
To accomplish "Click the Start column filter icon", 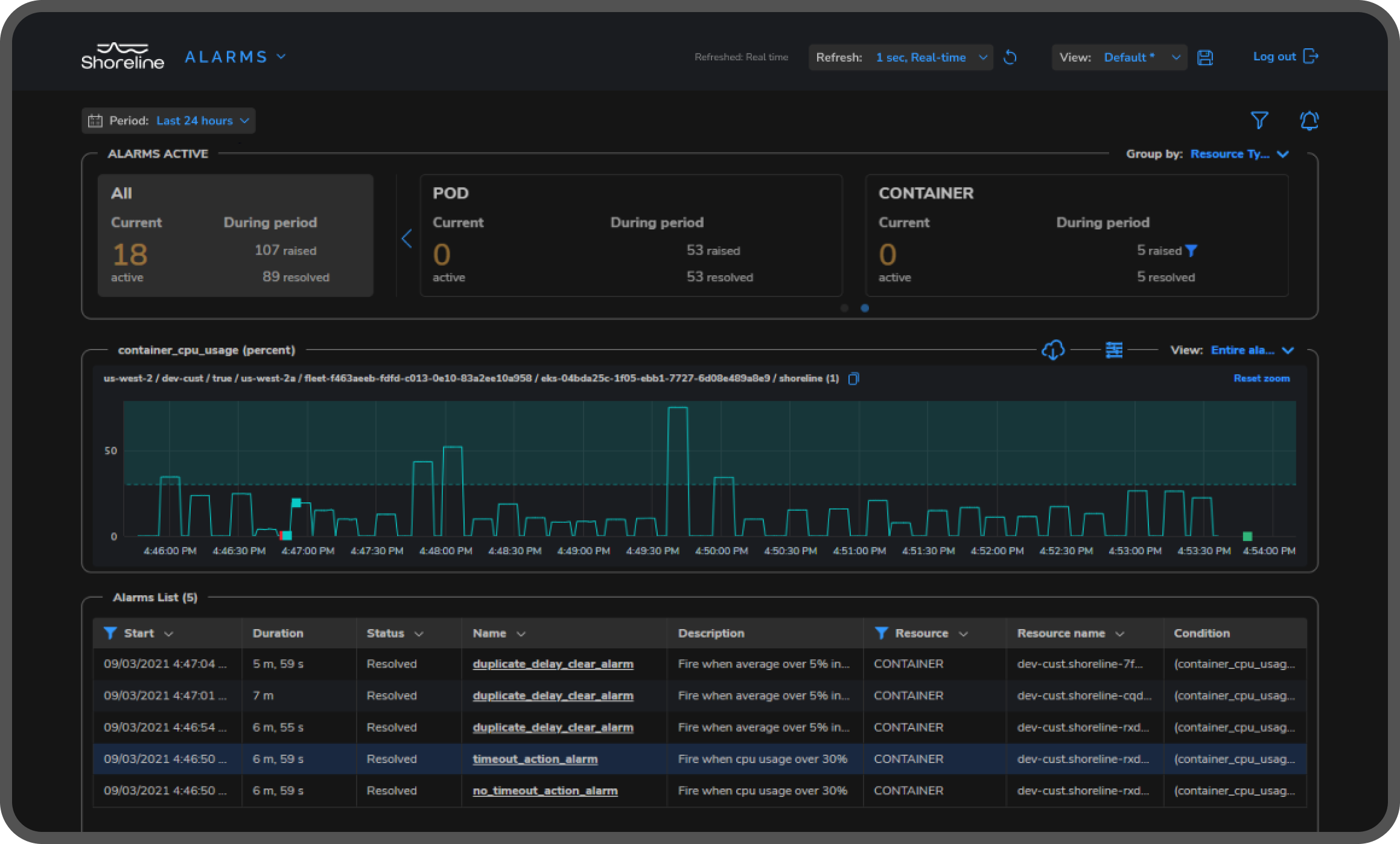I will click(x=110, y=633).
